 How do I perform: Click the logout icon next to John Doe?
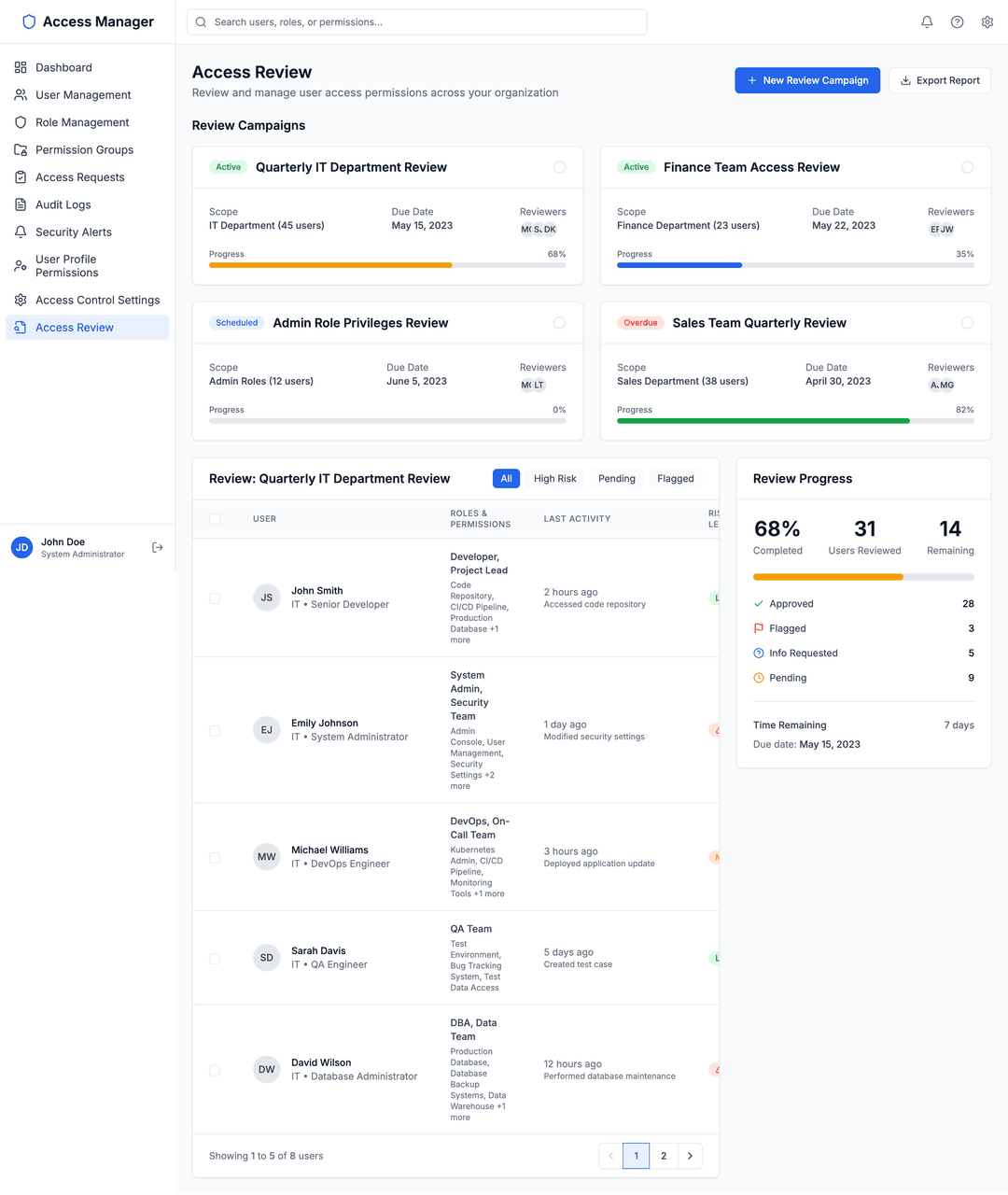click(157, 547)
